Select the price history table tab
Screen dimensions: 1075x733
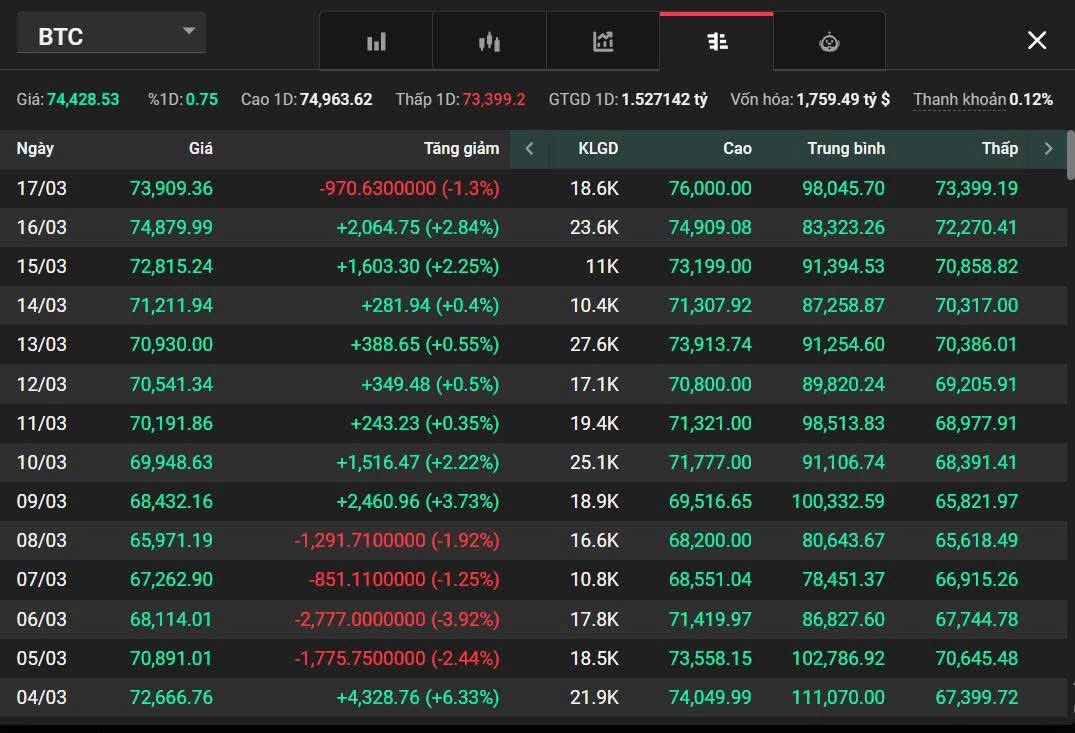point(717,42)
